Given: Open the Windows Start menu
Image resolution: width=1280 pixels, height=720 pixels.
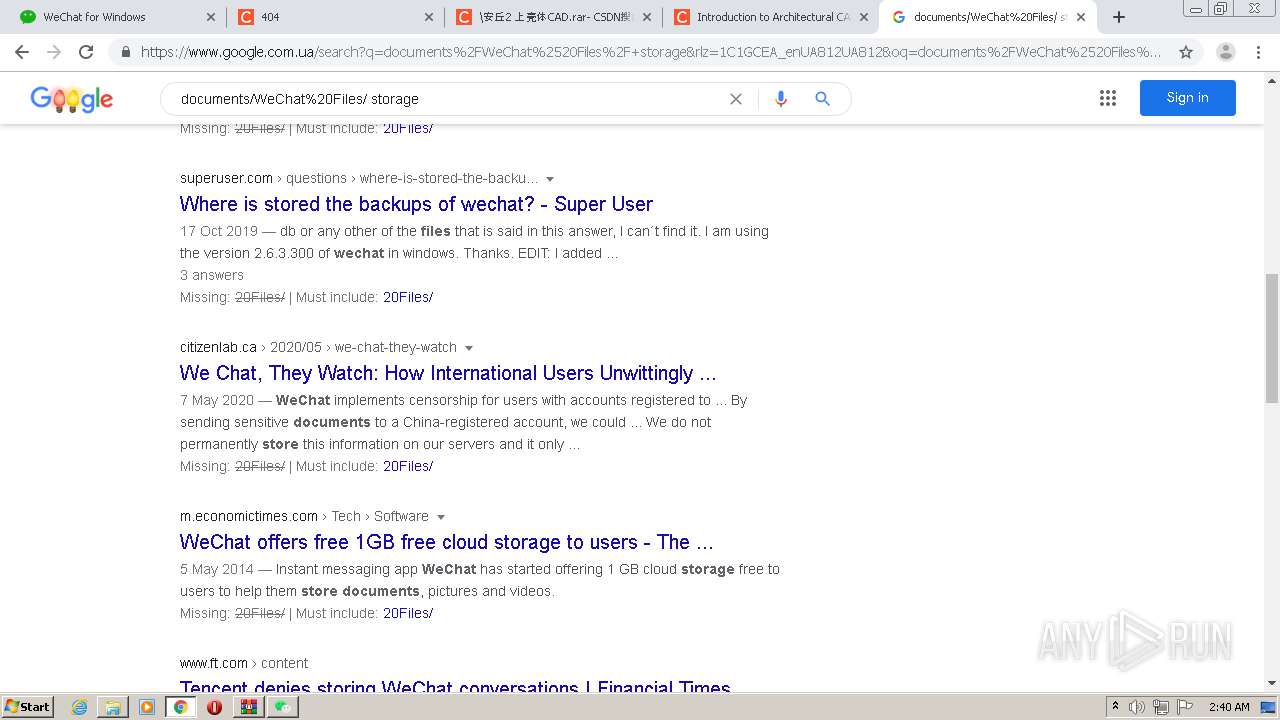Looking at the screenshot, I should coord(28,707).
